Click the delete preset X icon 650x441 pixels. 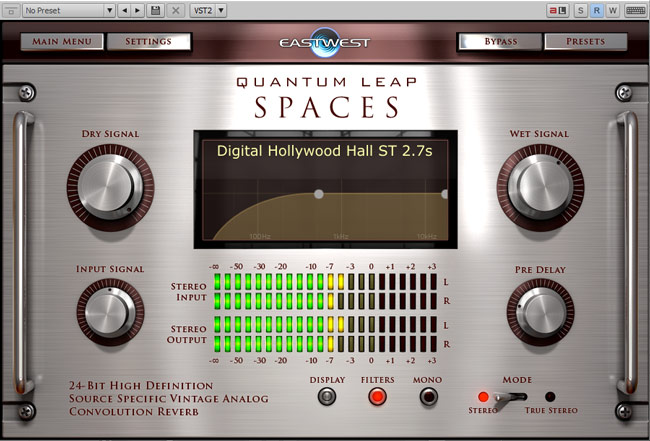coord(176,10)
